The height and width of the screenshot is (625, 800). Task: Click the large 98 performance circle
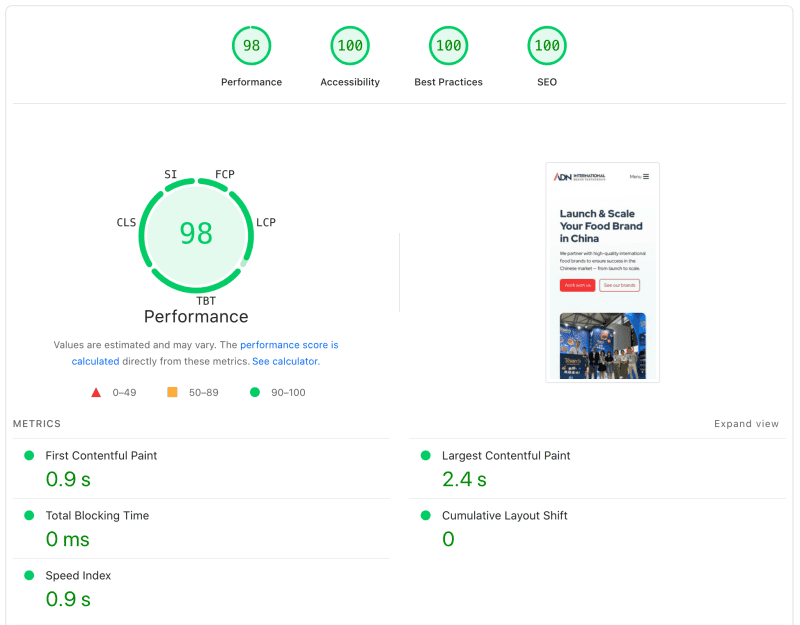tap(196, 233)
